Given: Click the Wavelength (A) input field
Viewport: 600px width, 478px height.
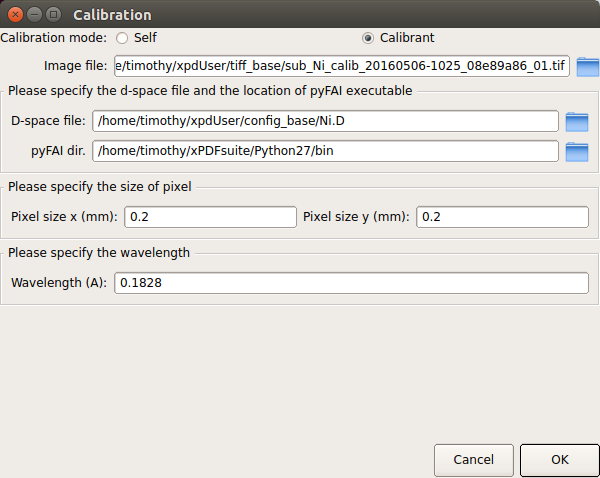Looking at the screenshot, I should (x=351, y=283).
